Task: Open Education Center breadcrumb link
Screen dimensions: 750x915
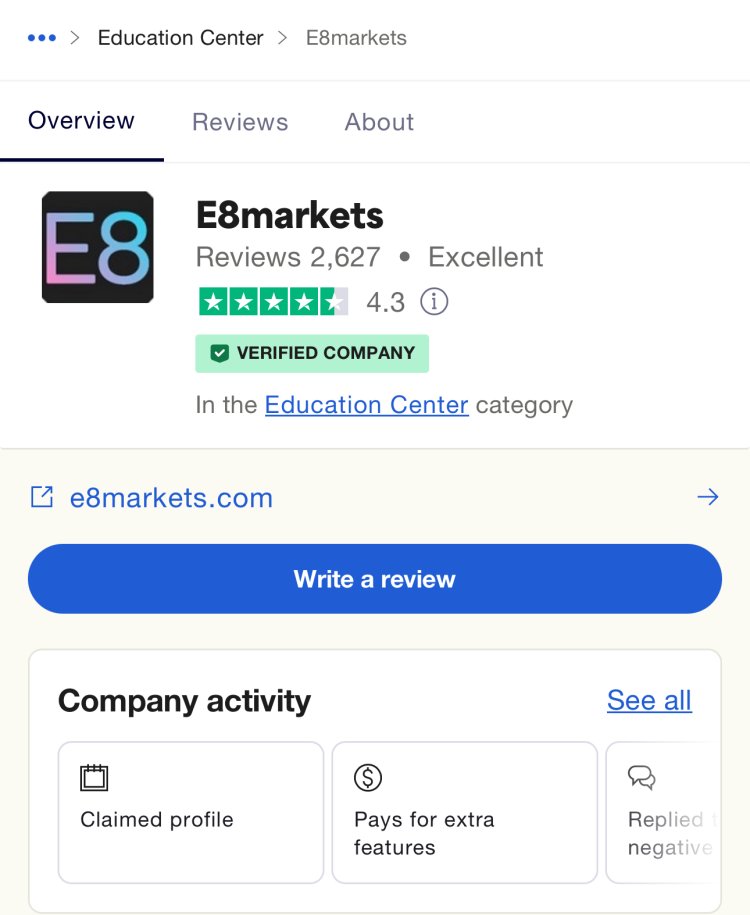Action: (x=180, y=38)
